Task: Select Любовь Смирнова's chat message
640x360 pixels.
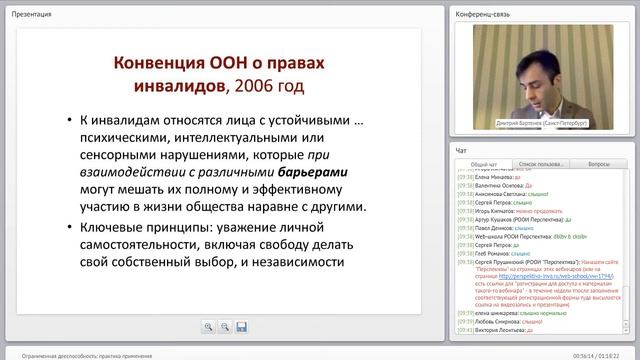Action: coord(500,322)
